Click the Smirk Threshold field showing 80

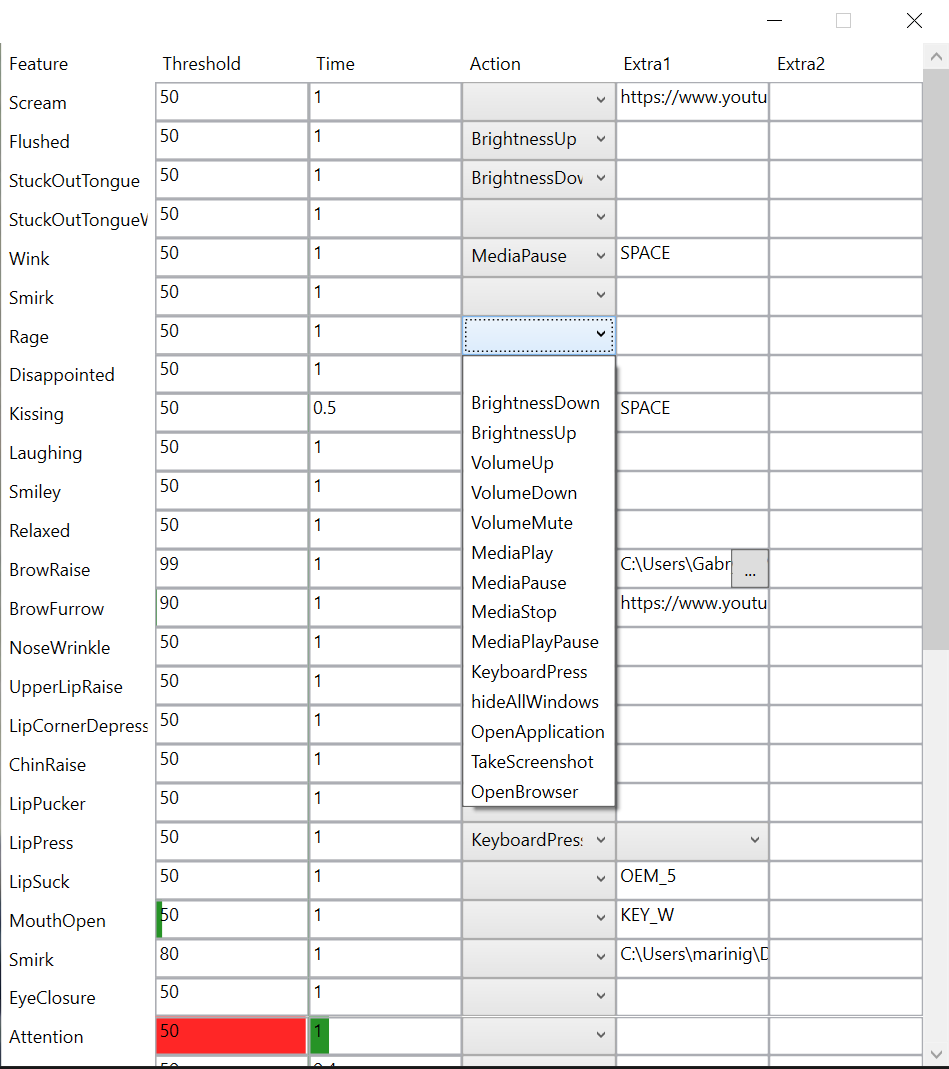(231, 958)
